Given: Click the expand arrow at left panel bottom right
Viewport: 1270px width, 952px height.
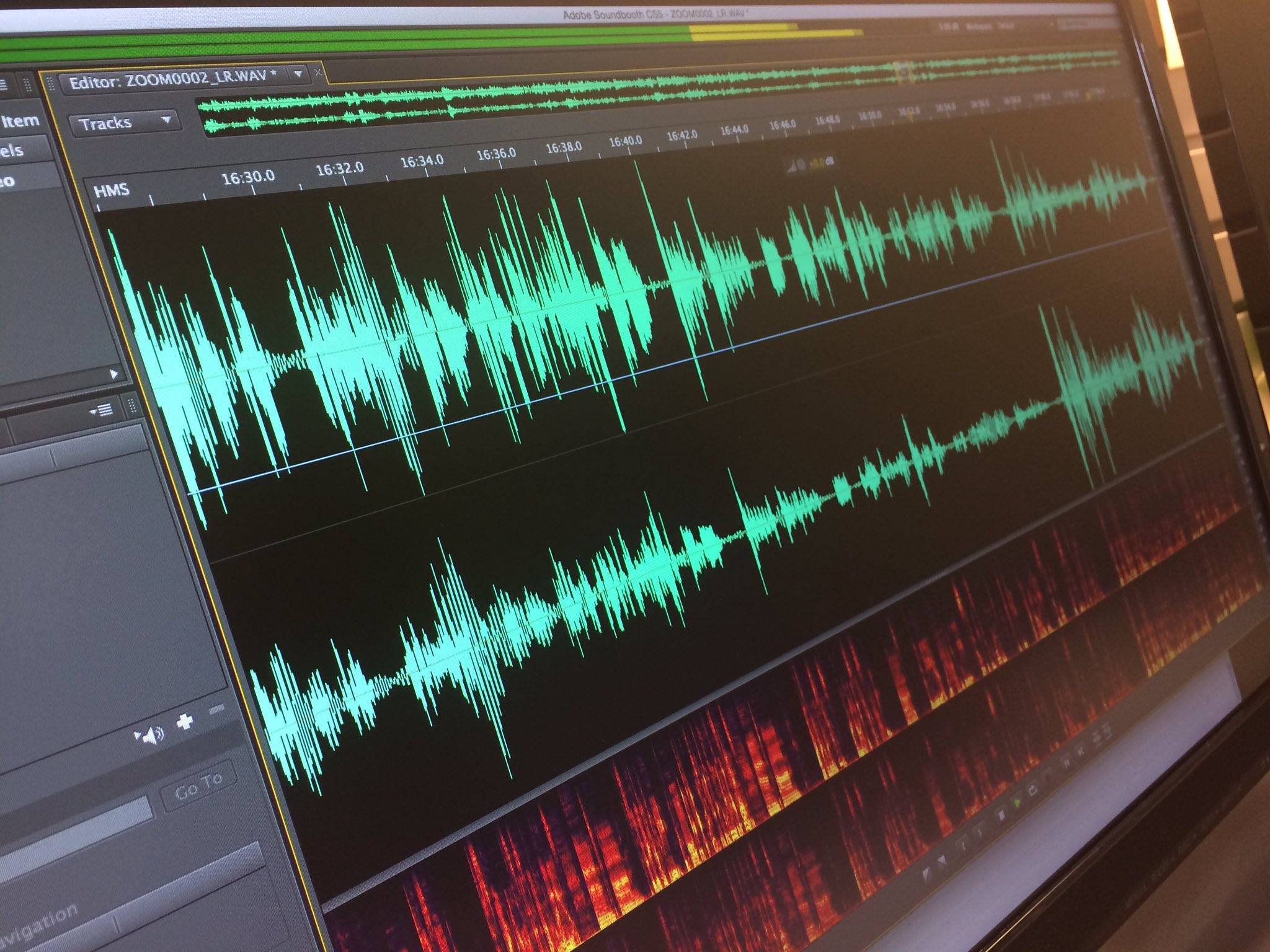Looking at the screenshot, I should tap(114, 374).
